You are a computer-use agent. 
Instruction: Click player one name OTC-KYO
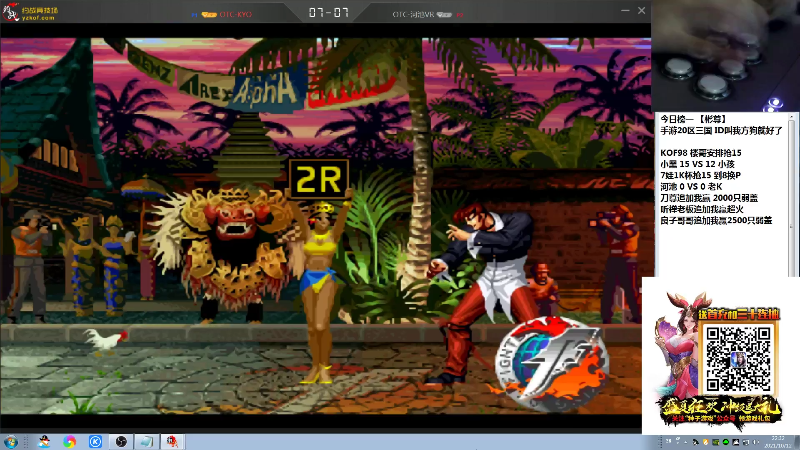click(236, 14)
